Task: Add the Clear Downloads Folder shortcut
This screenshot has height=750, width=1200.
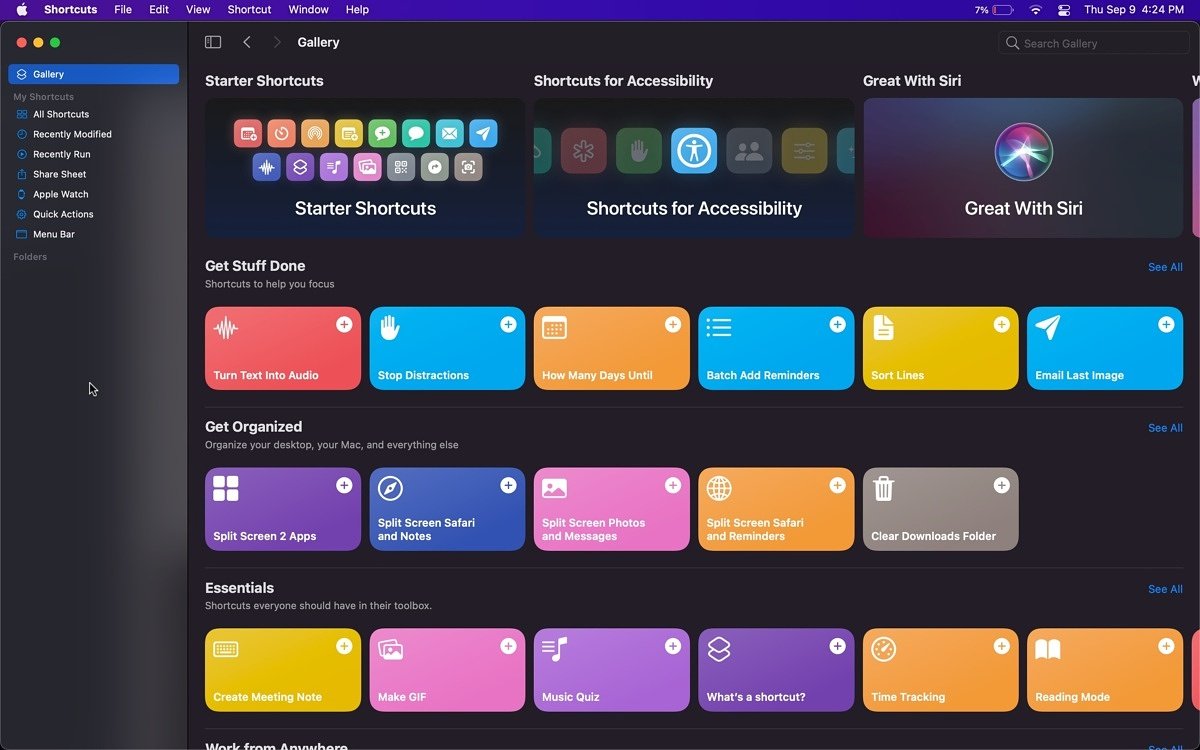Action: point(1001,485)
